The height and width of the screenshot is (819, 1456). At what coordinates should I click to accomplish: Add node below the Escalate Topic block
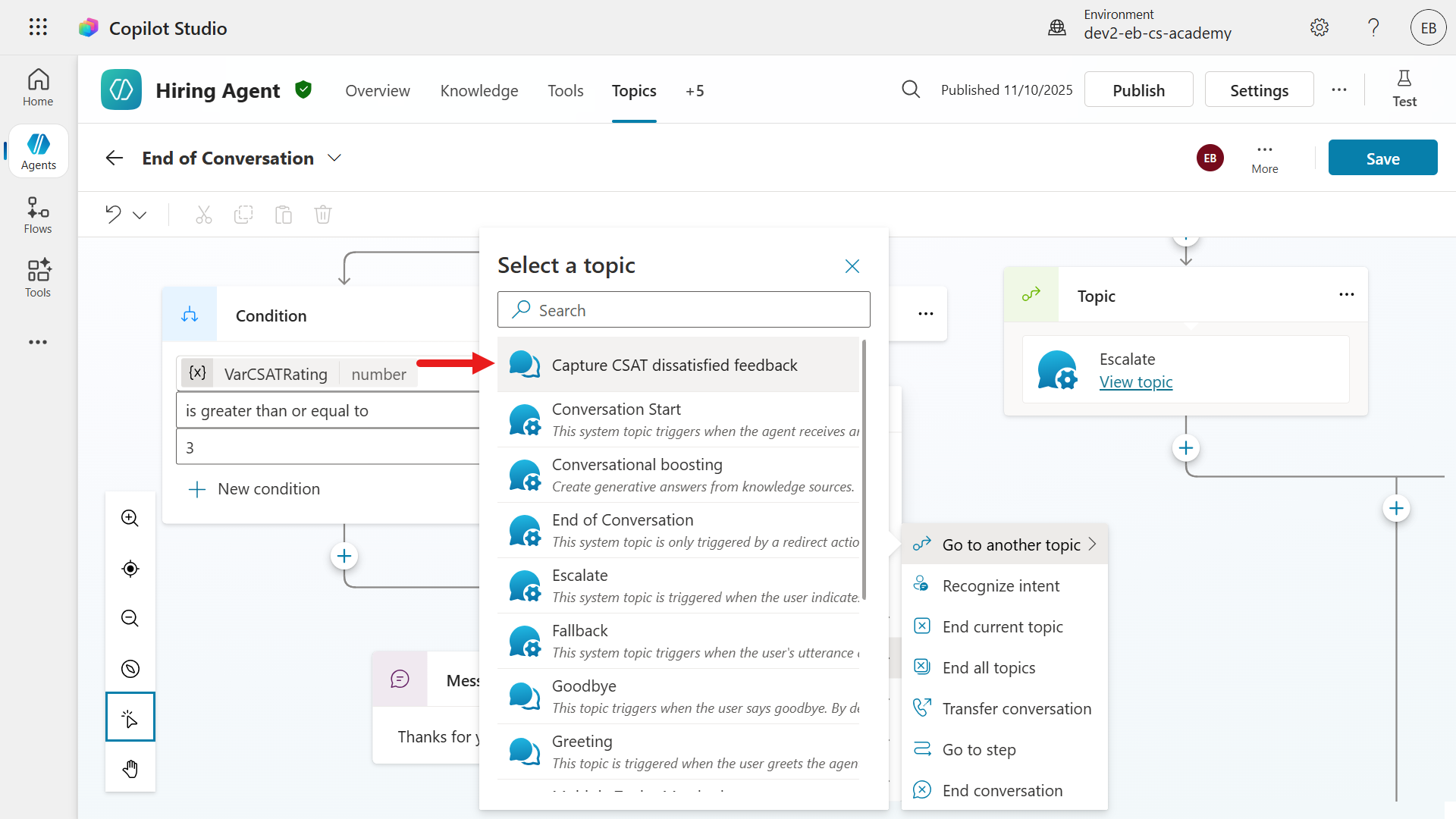tap(1186, 448)
